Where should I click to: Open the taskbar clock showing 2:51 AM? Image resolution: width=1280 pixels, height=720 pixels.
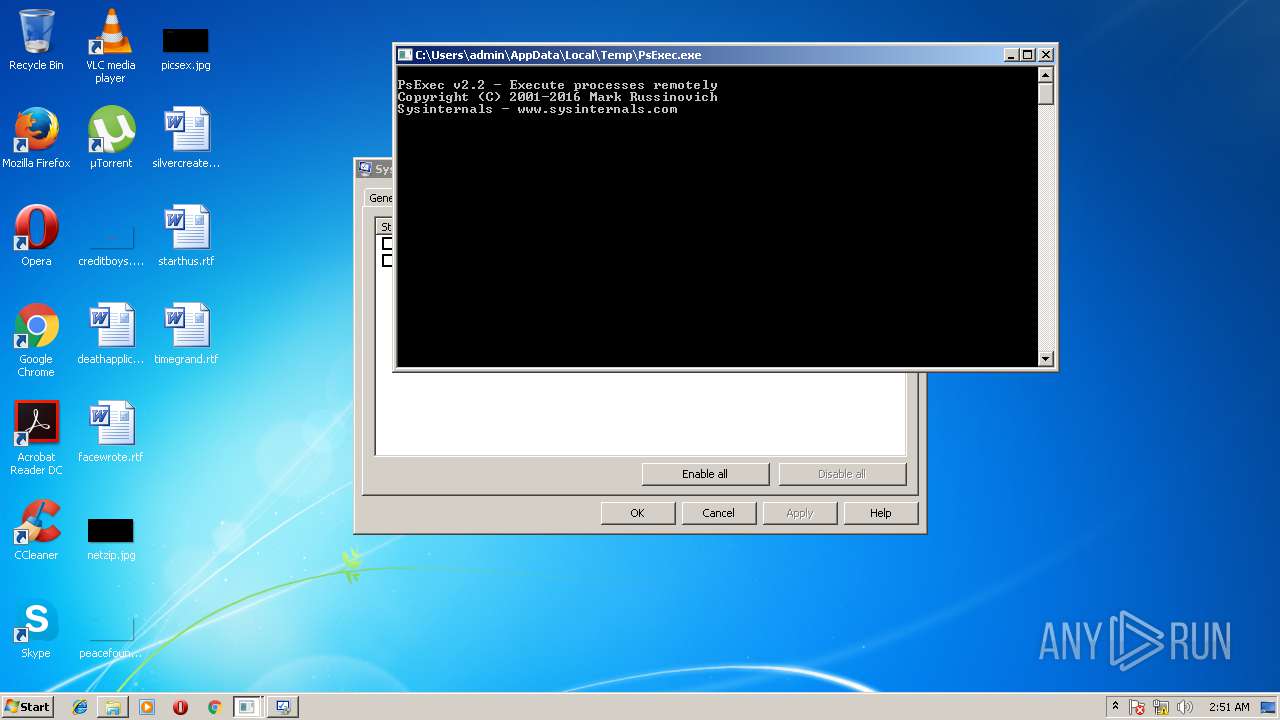(1229, 707)
